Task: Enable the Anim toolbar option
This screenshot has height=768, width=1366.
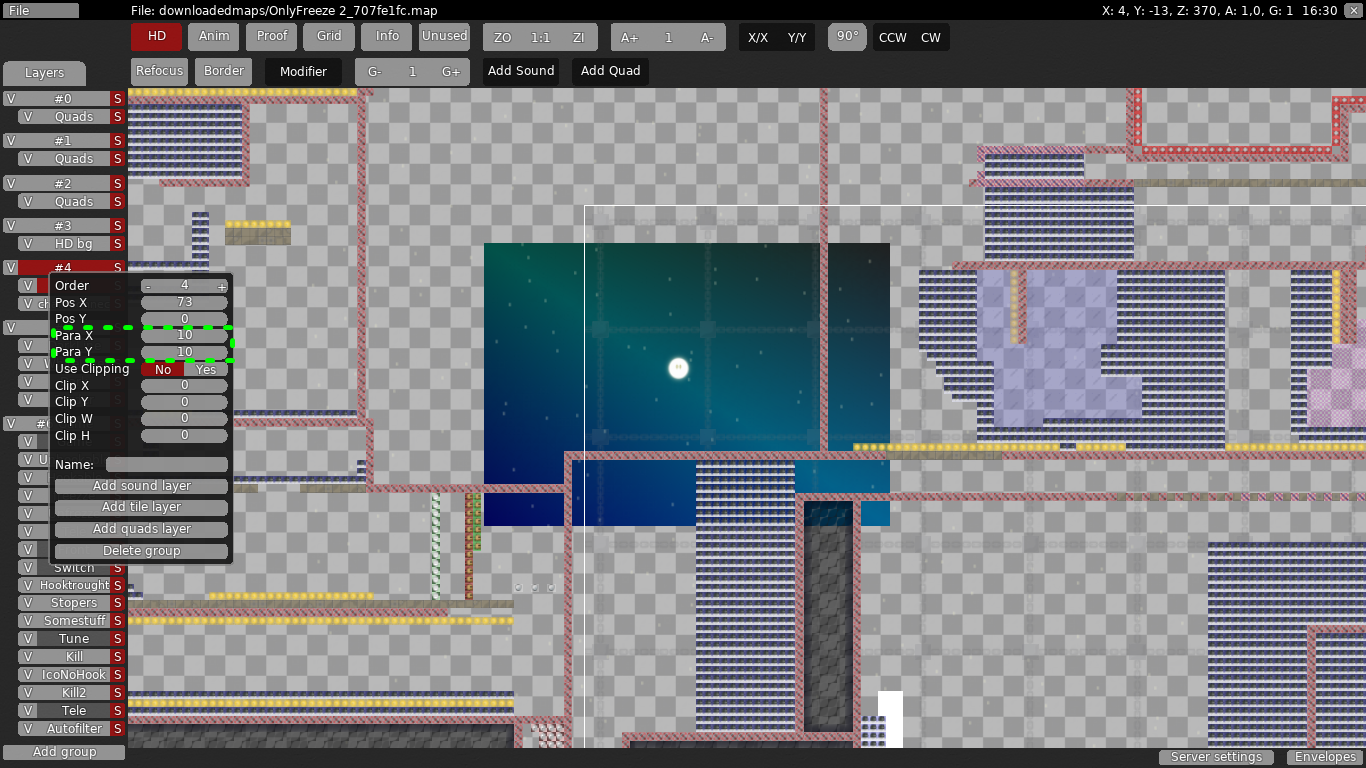Action: pyautogui.click(x=213, y=36)
